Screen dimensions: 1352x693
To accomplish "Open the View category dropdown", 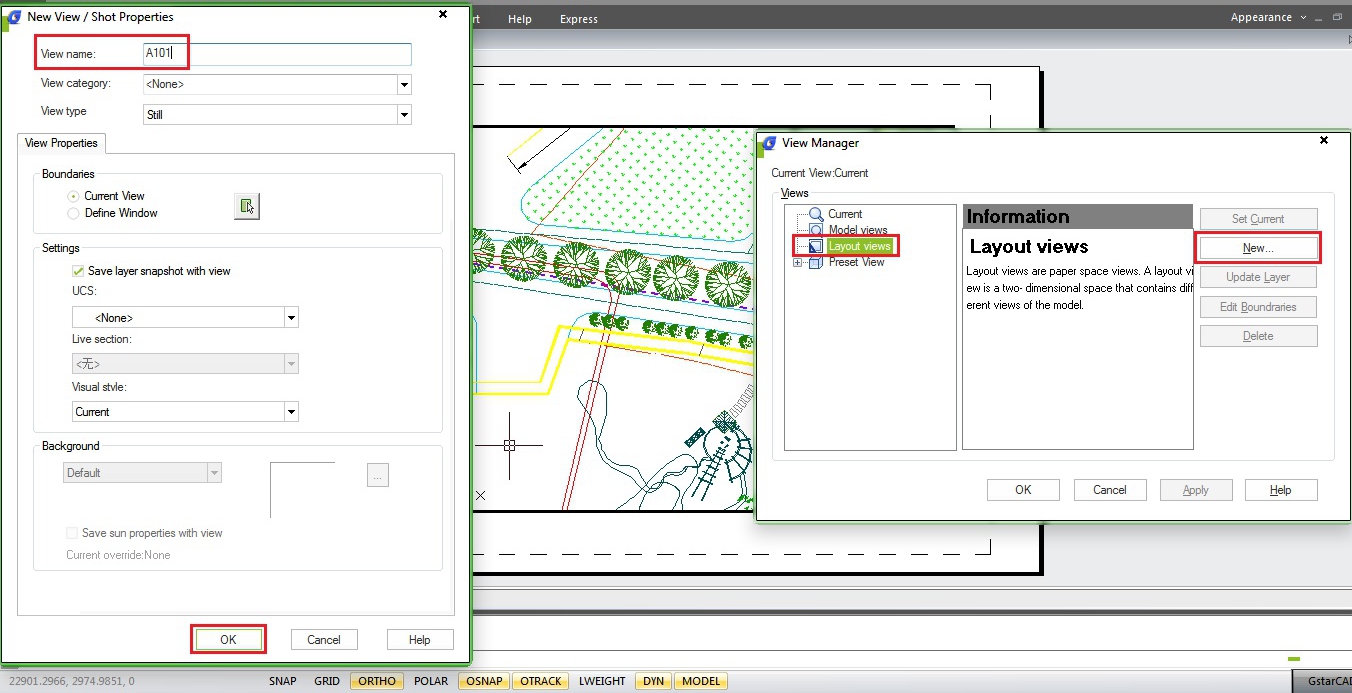I will pos(404,84).
